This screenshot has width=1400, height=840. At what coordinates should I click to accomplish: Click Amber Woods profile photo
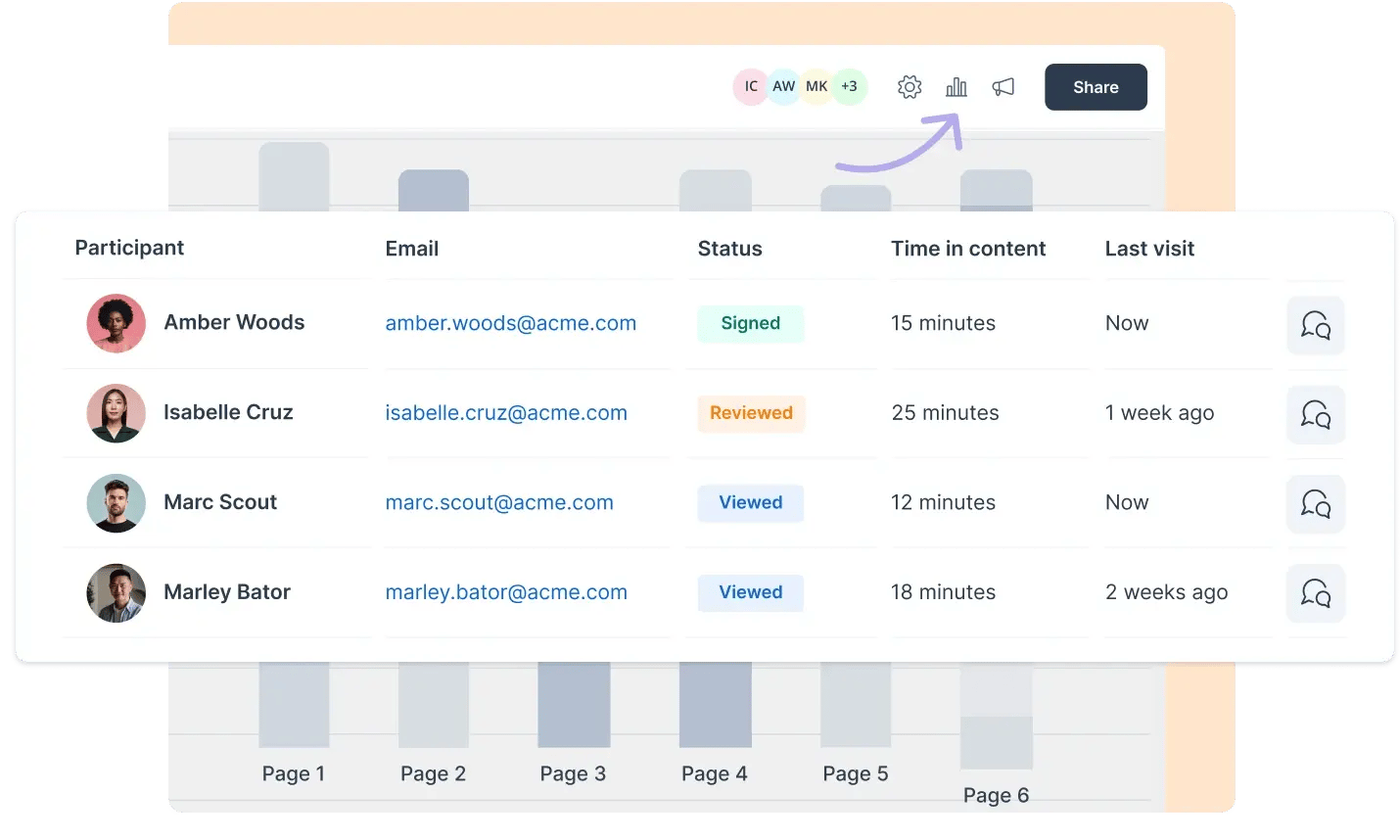pyautogui.click(x=117, y=323)
